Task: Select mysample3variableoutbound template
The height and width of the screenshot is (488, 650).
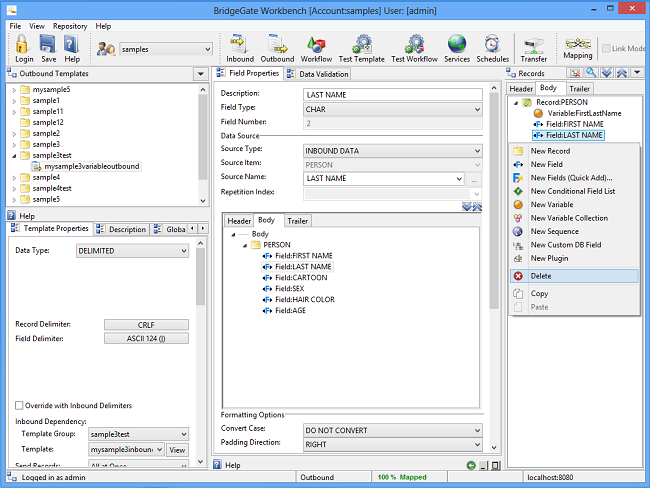Action: pyautogui.click(x=86, y=166)
